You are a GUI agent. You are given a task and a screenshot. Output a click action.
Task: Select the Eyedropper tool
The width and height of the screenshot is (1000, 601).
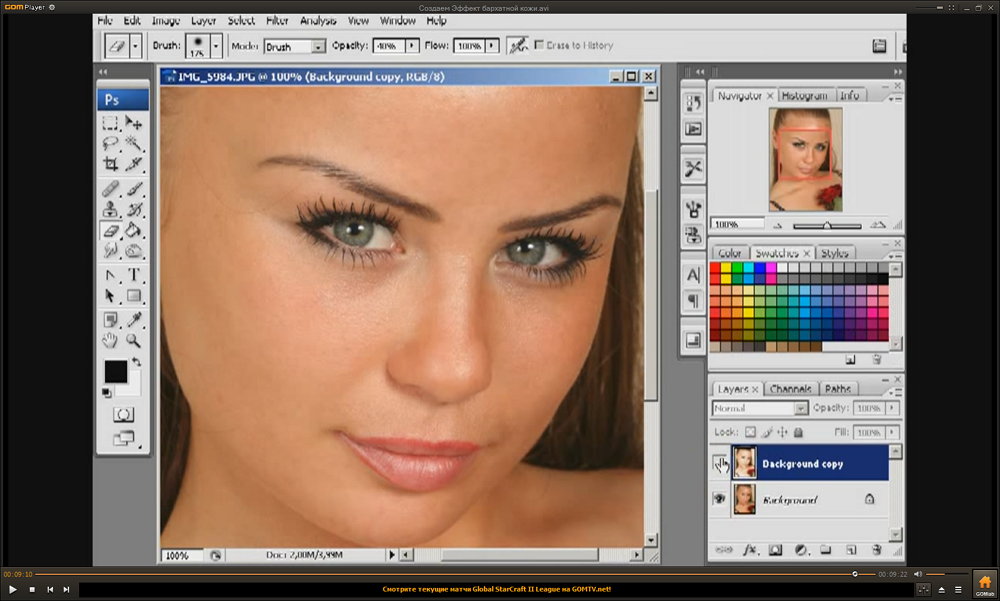(x=133, y=319)
